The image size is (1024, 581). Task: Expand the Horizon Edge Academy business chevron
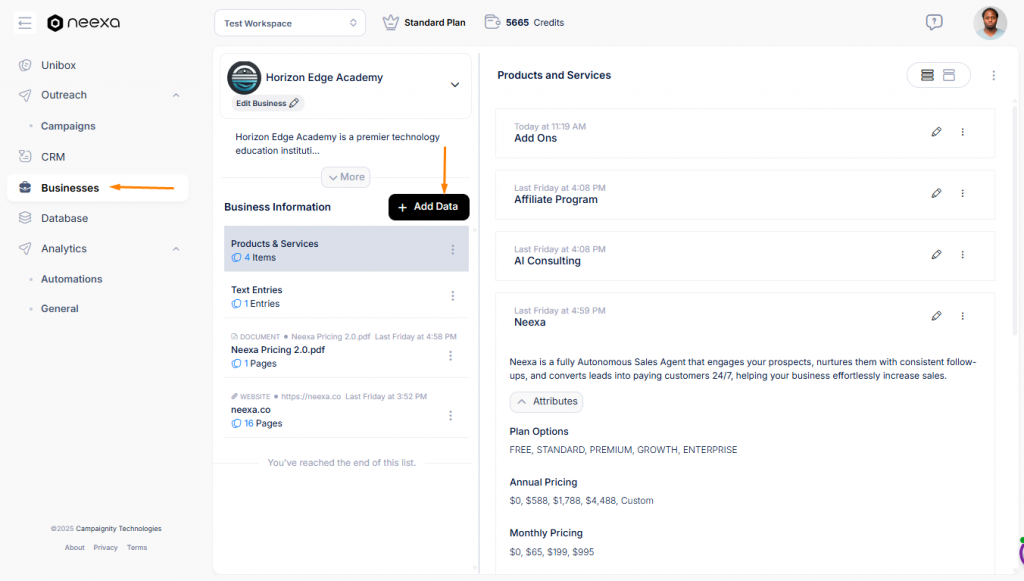click(x=455, y=85)
